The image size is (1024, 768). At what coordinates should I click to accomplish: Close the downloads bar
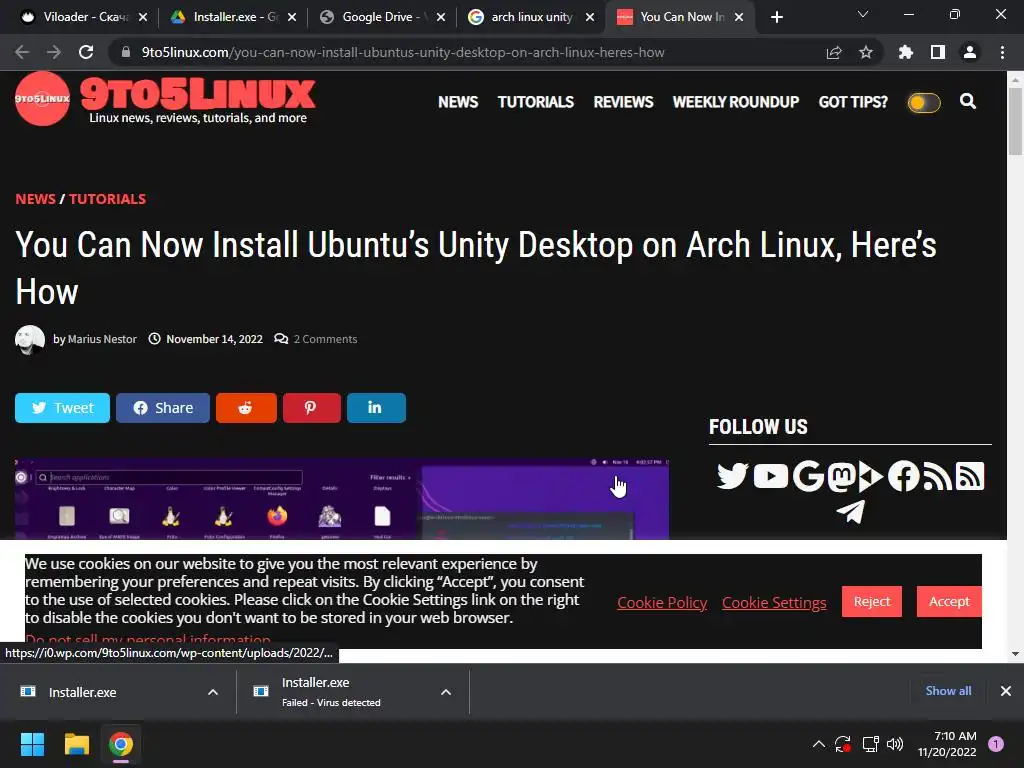pos(1006,691)
